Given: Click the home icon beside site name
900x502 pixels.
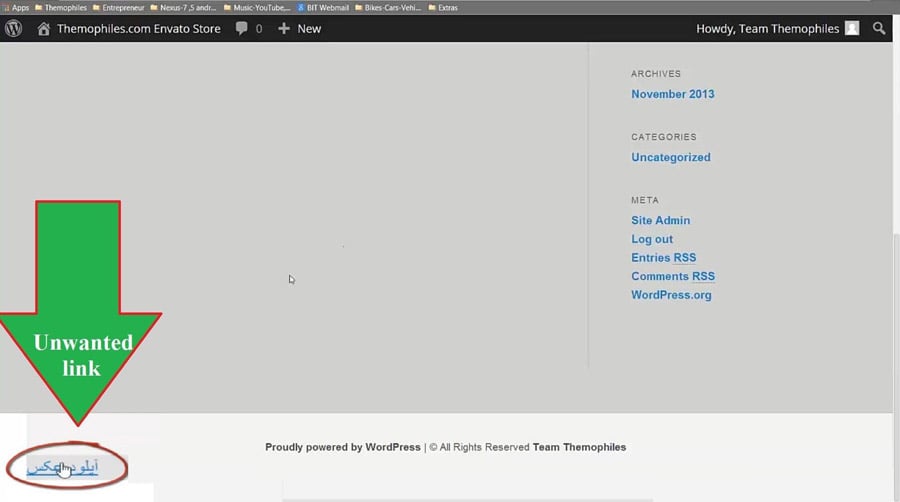Looking at the screenshot, I should pos(43,29).
